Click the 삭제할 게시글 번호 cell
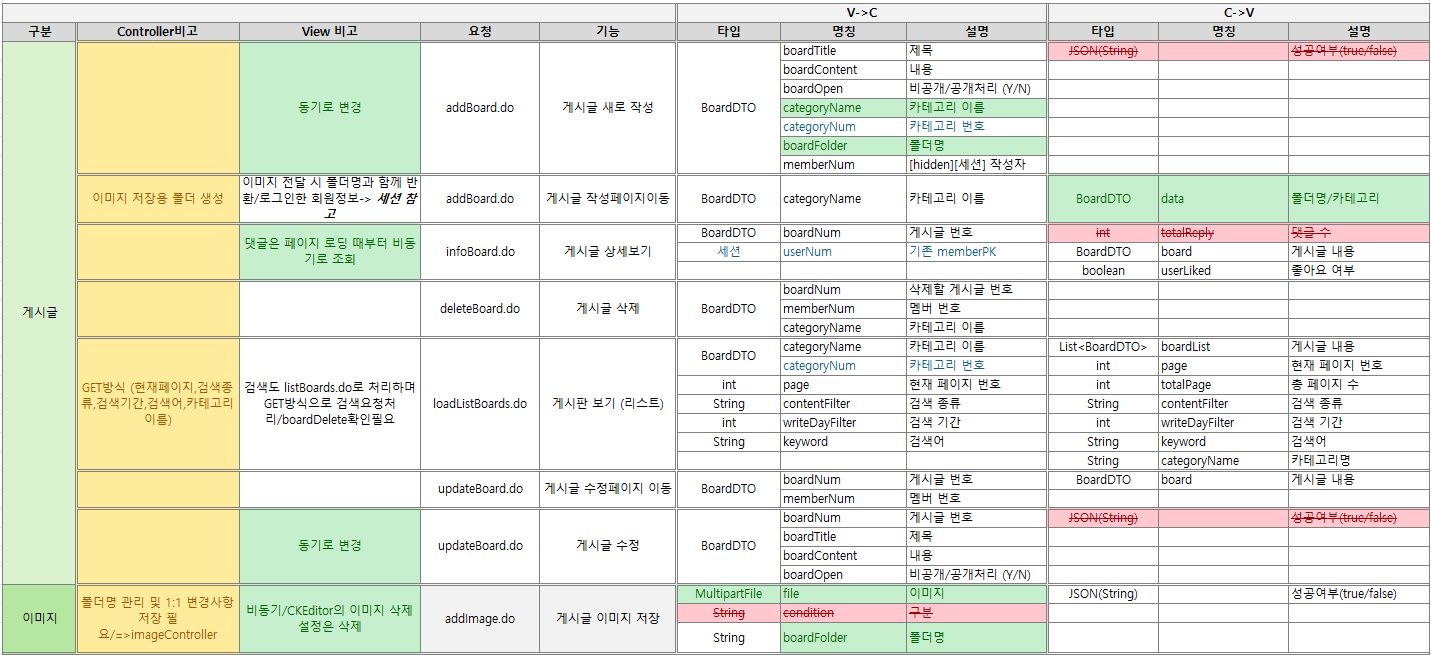This screenshot has width=1431, height=655. coord(976,290)
